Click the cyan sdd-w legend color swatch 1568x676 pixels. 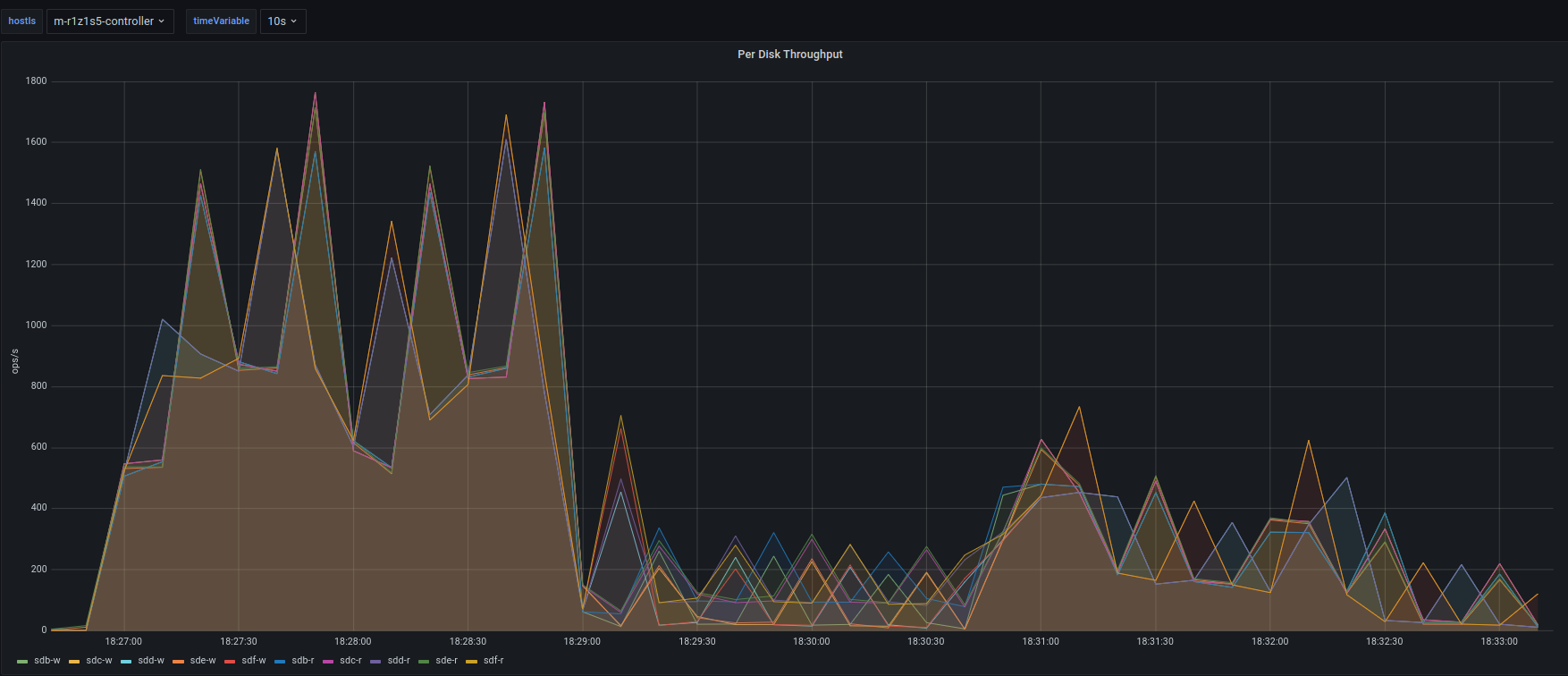[x=126, y=661]
